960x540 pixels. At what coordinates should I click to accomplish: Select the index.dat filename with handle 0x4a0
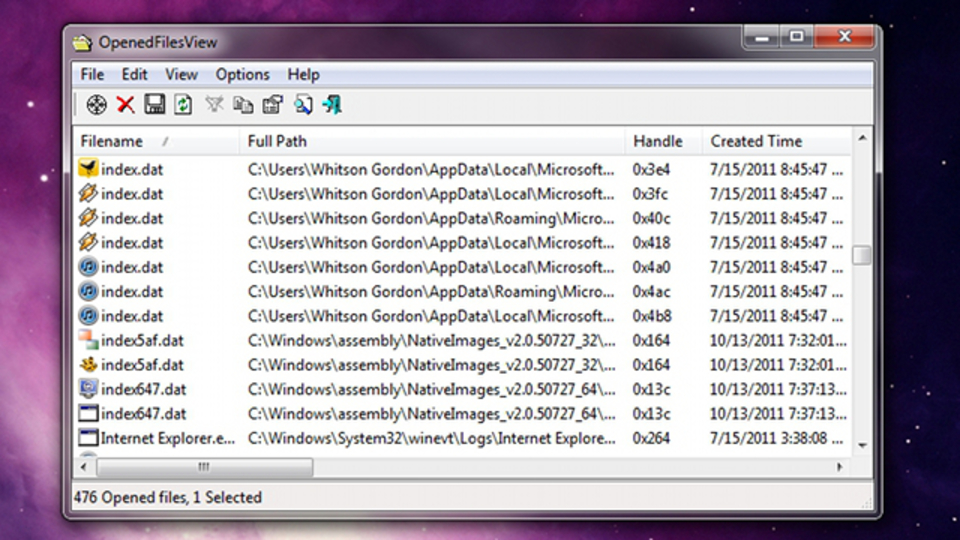[x=132, y=268]
